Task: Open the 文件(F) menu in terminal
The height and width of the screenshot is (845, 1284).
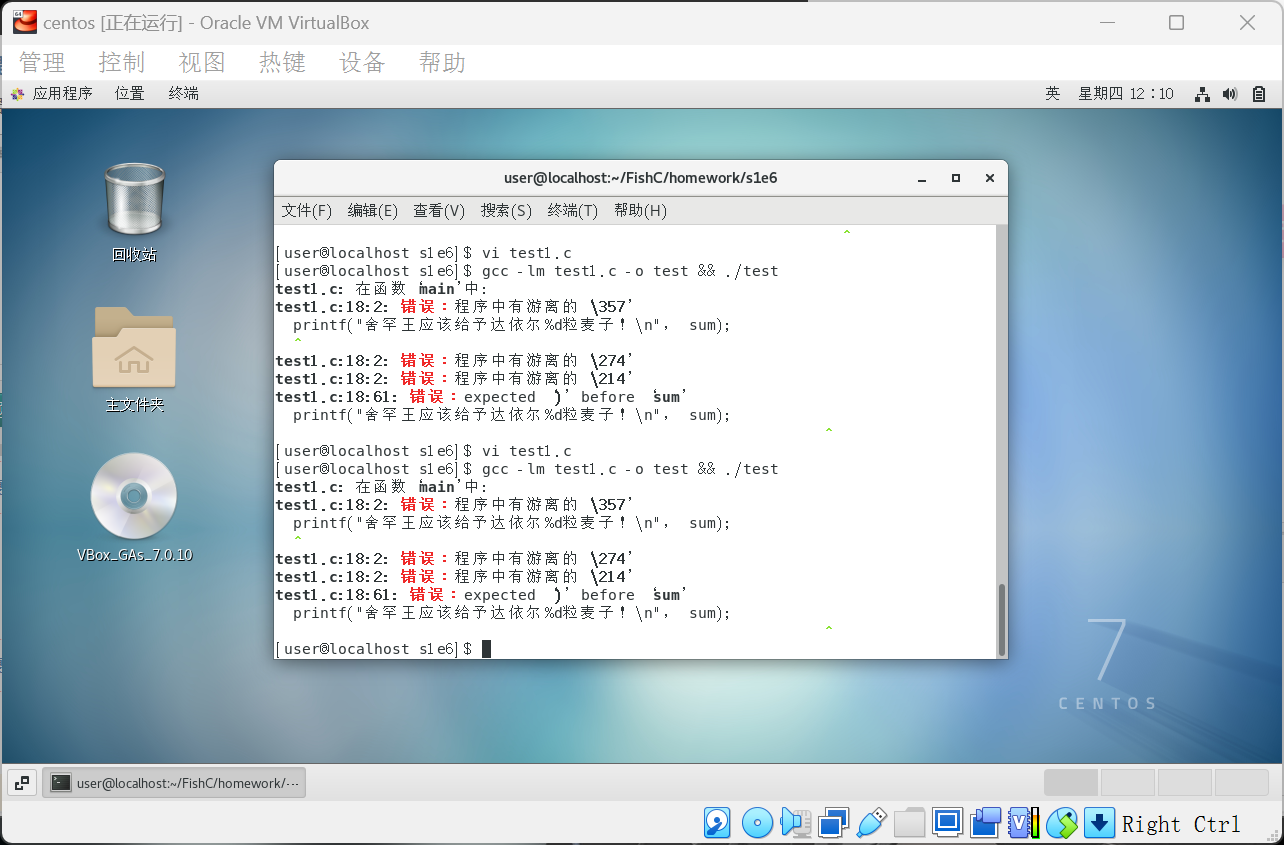Action: pyautogui.click(x=306, y=211)
